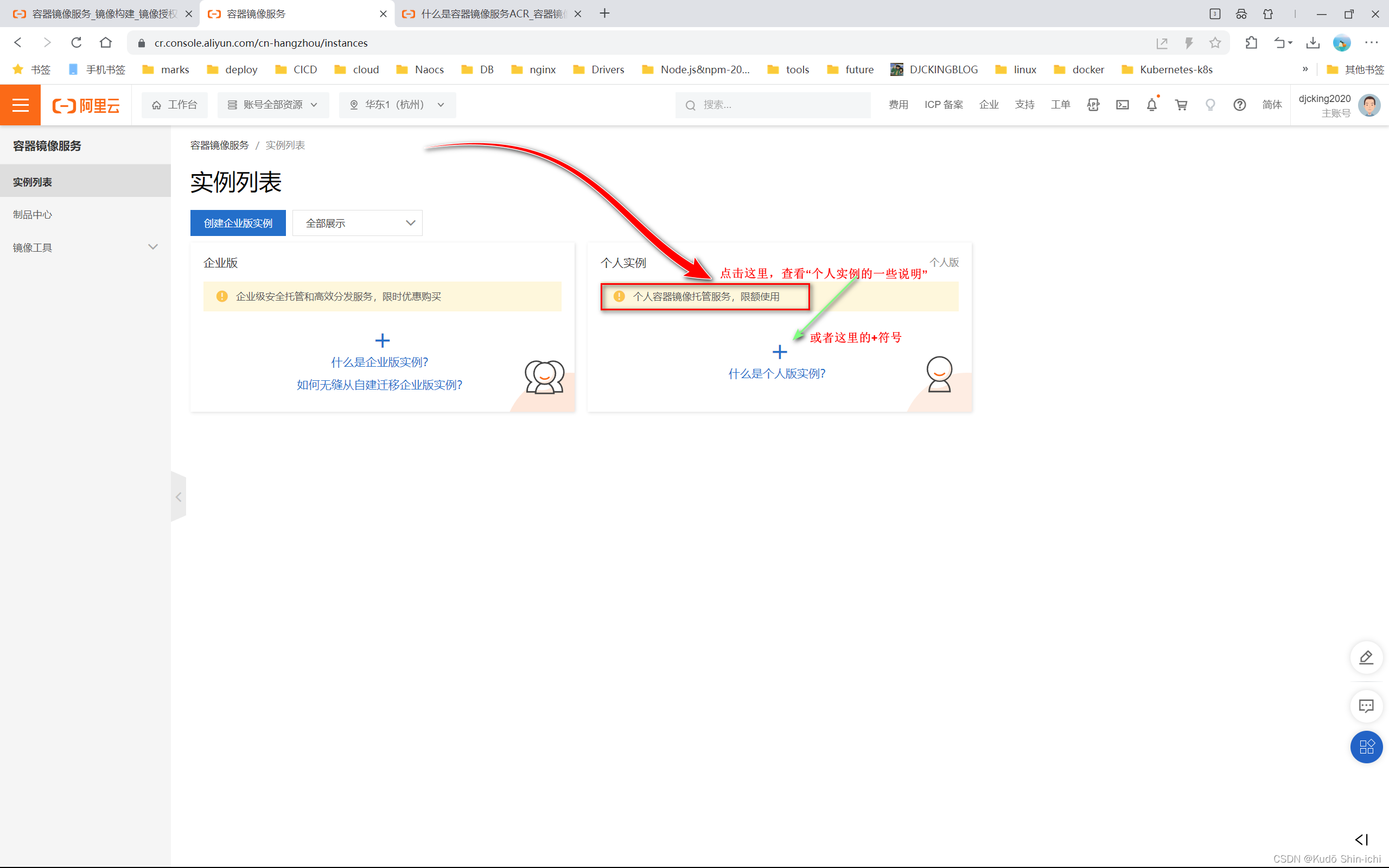Open the shopping cart icon

[1181, 105]
